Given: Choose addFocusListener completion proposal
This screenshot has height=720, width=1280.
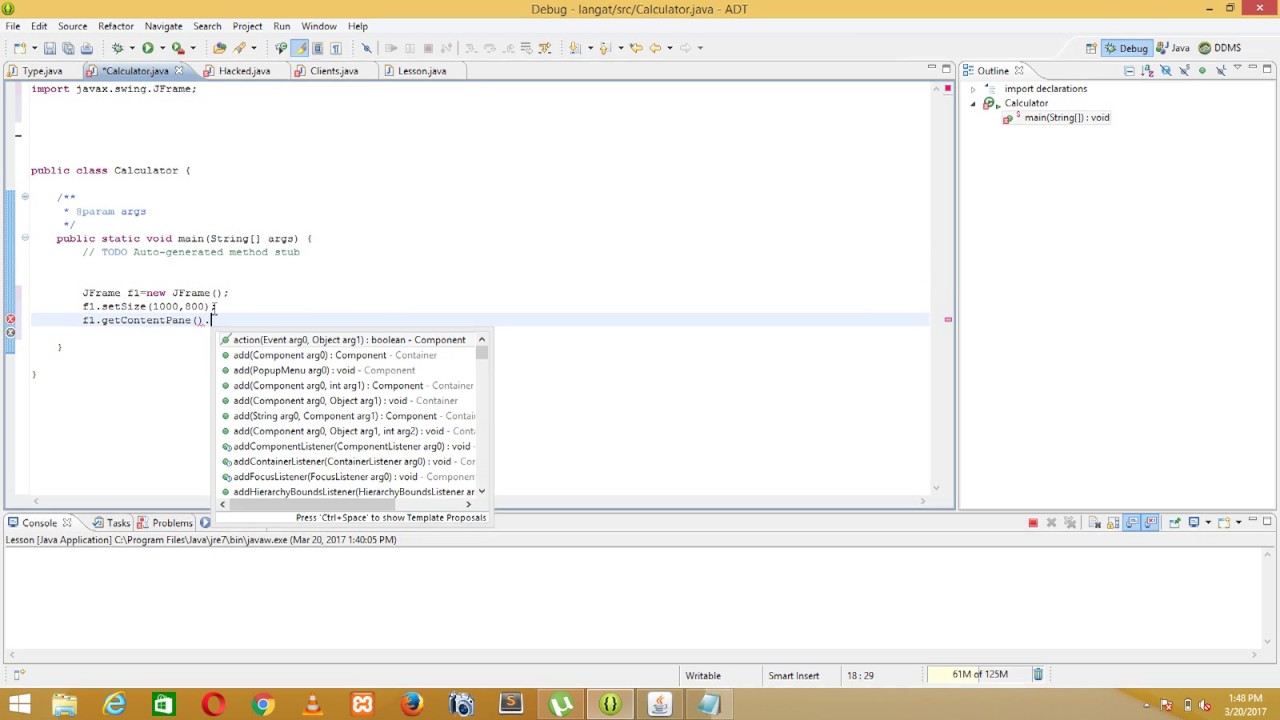Looking at the screenshot, I should click(x=347, y=477).
